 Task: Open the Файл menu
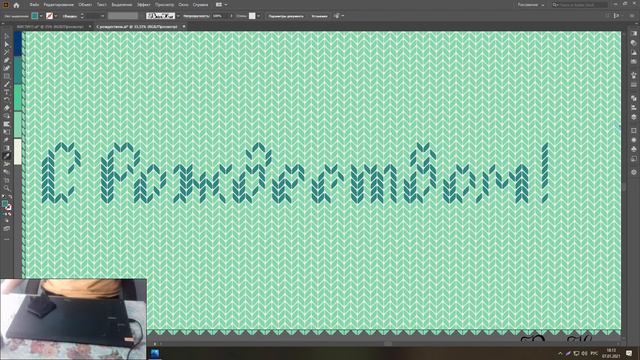(x=34, y=5)
